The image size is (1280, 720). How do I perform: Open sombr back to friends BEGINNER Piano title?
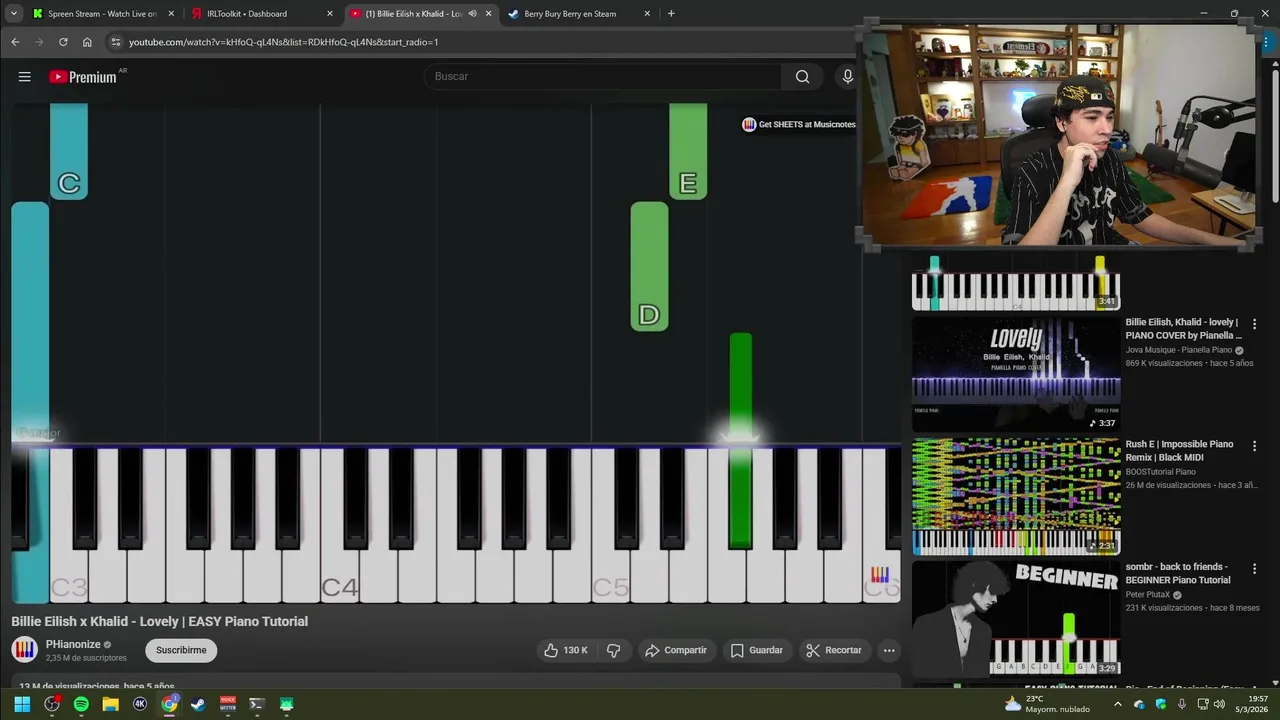point(1178,573)
